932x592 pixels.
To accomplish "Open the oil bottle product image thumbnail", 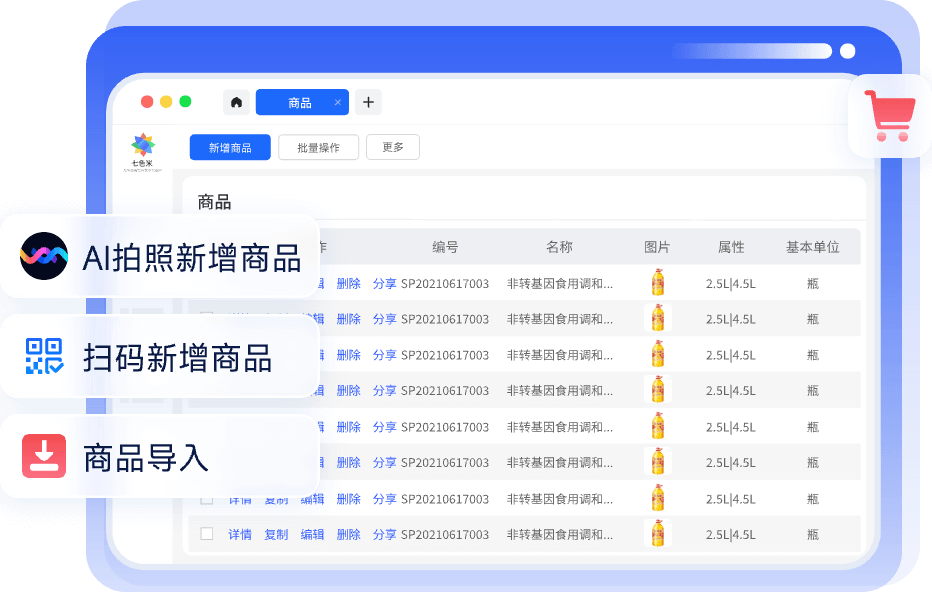I will click(657, 282).
